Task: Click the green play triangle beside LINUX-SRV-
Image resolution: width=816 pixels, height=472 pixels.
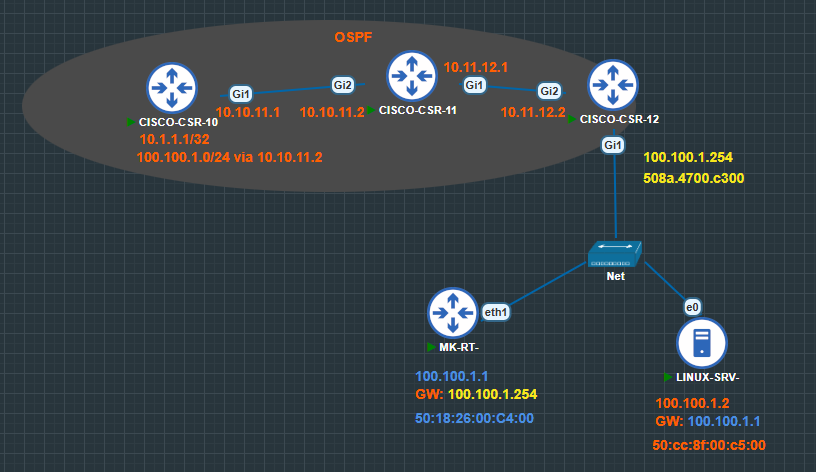Action: click(668, 377)
